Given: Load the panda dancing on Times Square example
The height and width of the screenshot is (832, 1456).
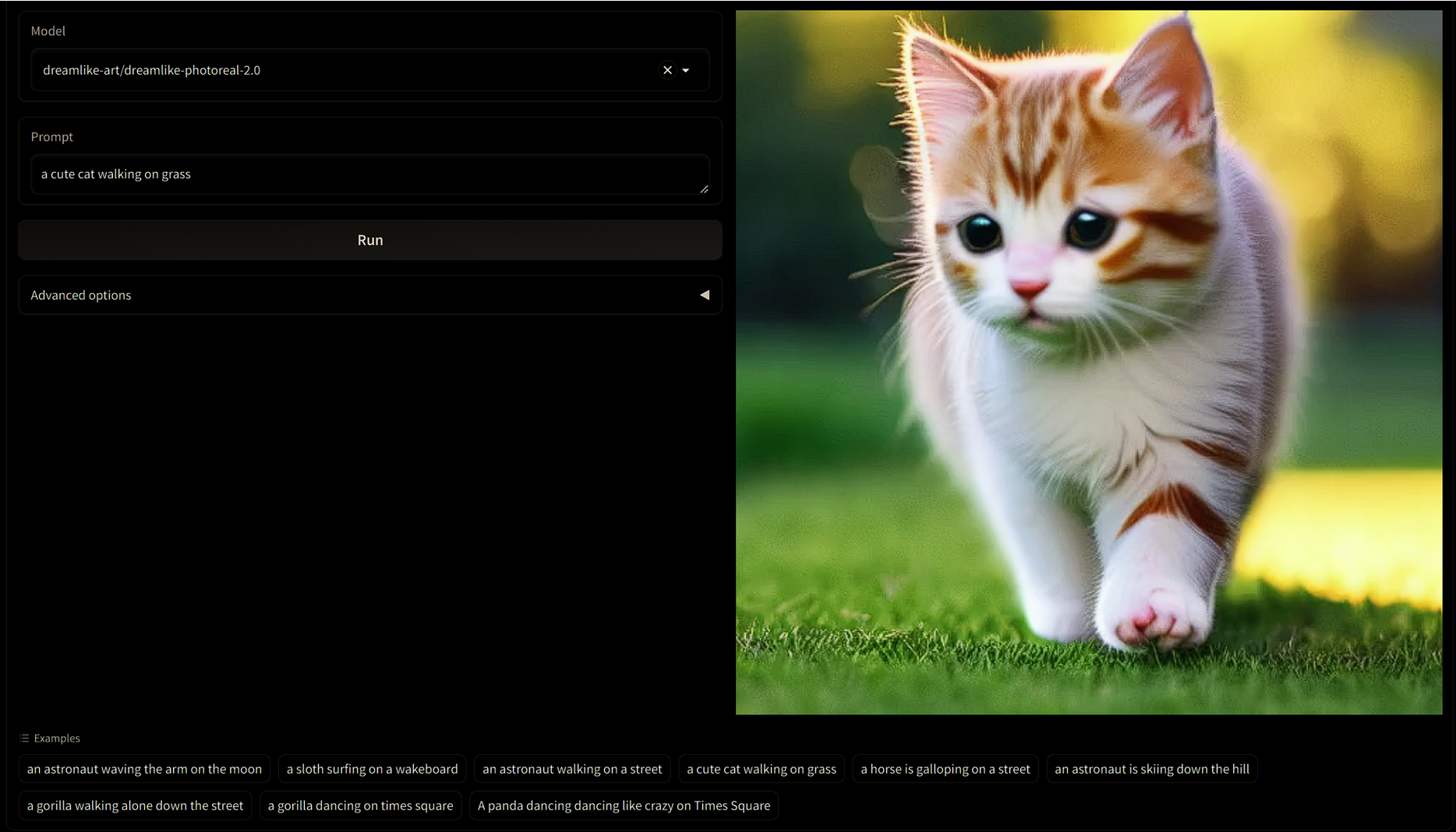Looking at the screenshot, I should (x=624, y=806).
